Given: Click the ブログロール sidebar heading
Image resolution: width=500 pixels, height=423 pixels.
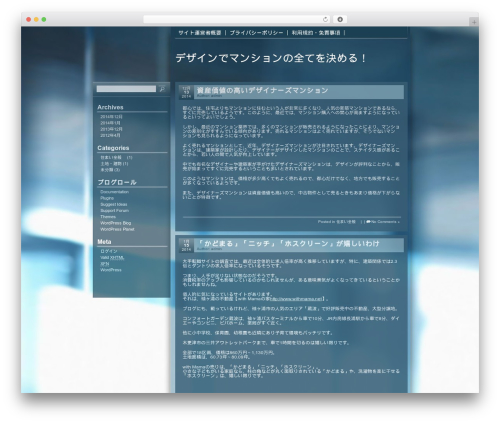Looking at the screenshot, I should point(117,182).
